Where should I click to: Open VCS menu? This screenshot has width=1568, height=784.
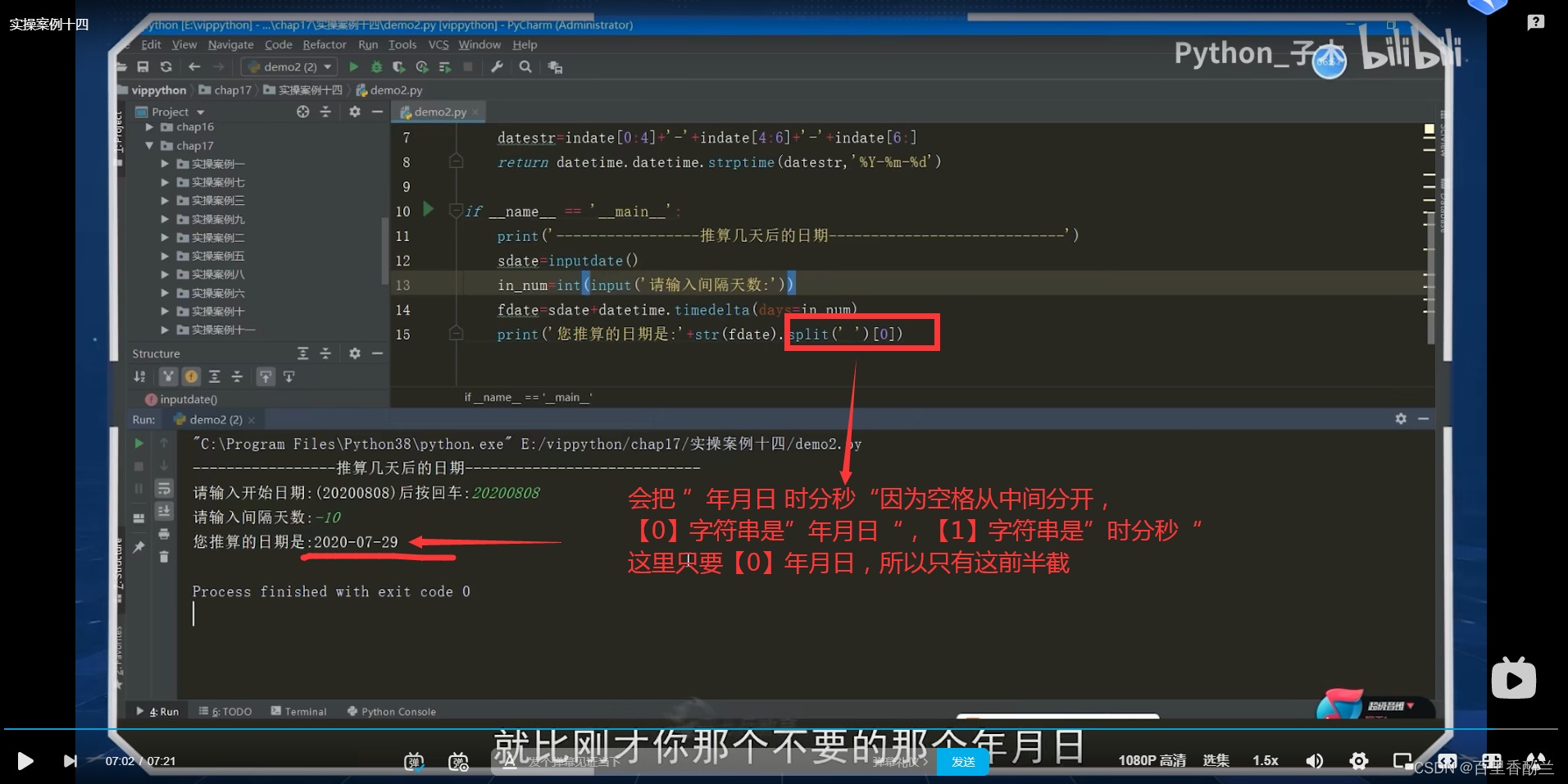tap(439, 45)
